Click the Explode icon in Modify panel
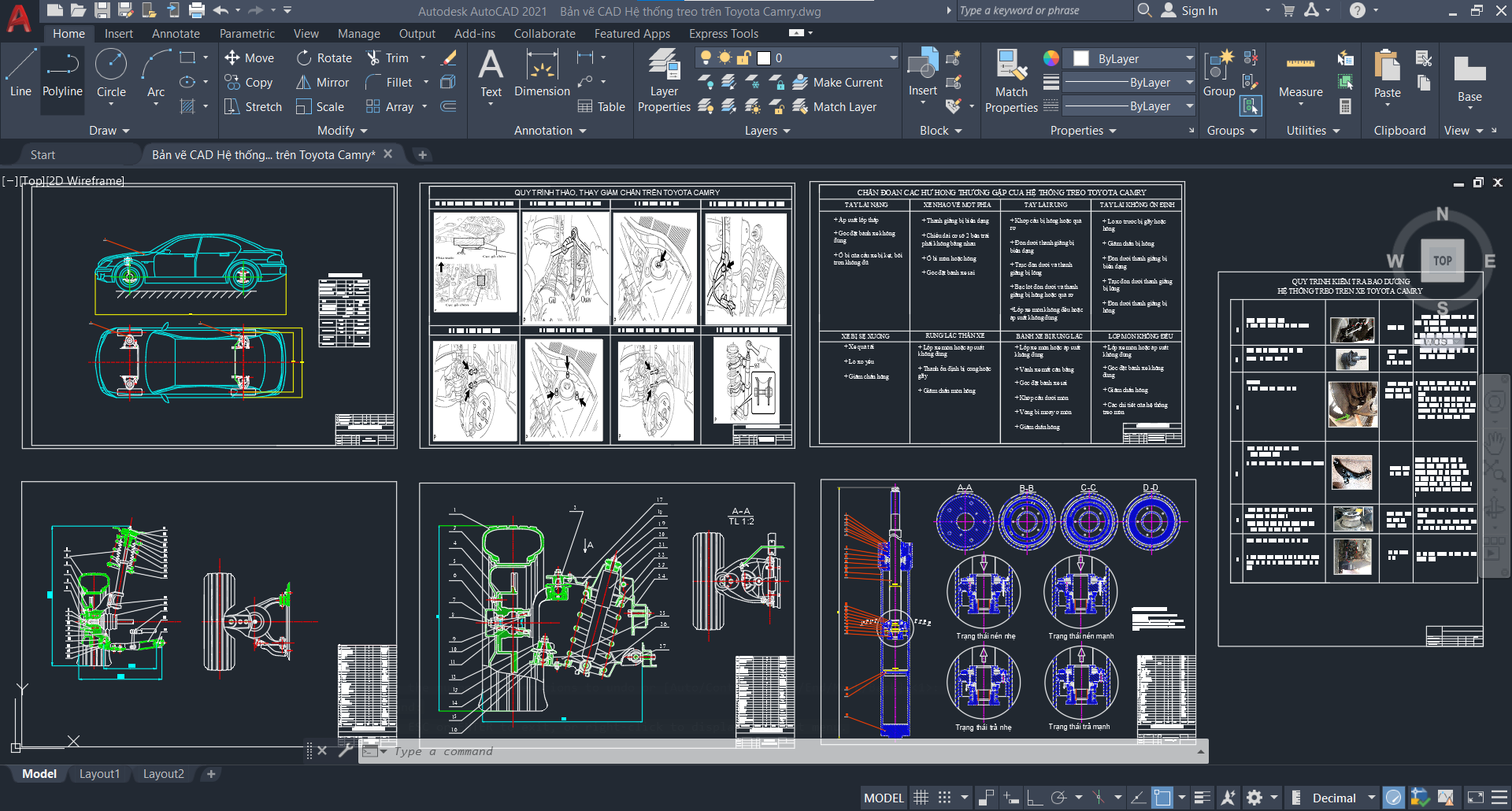1512x811 pixels. pyautogui.click(x=448, y=82)
